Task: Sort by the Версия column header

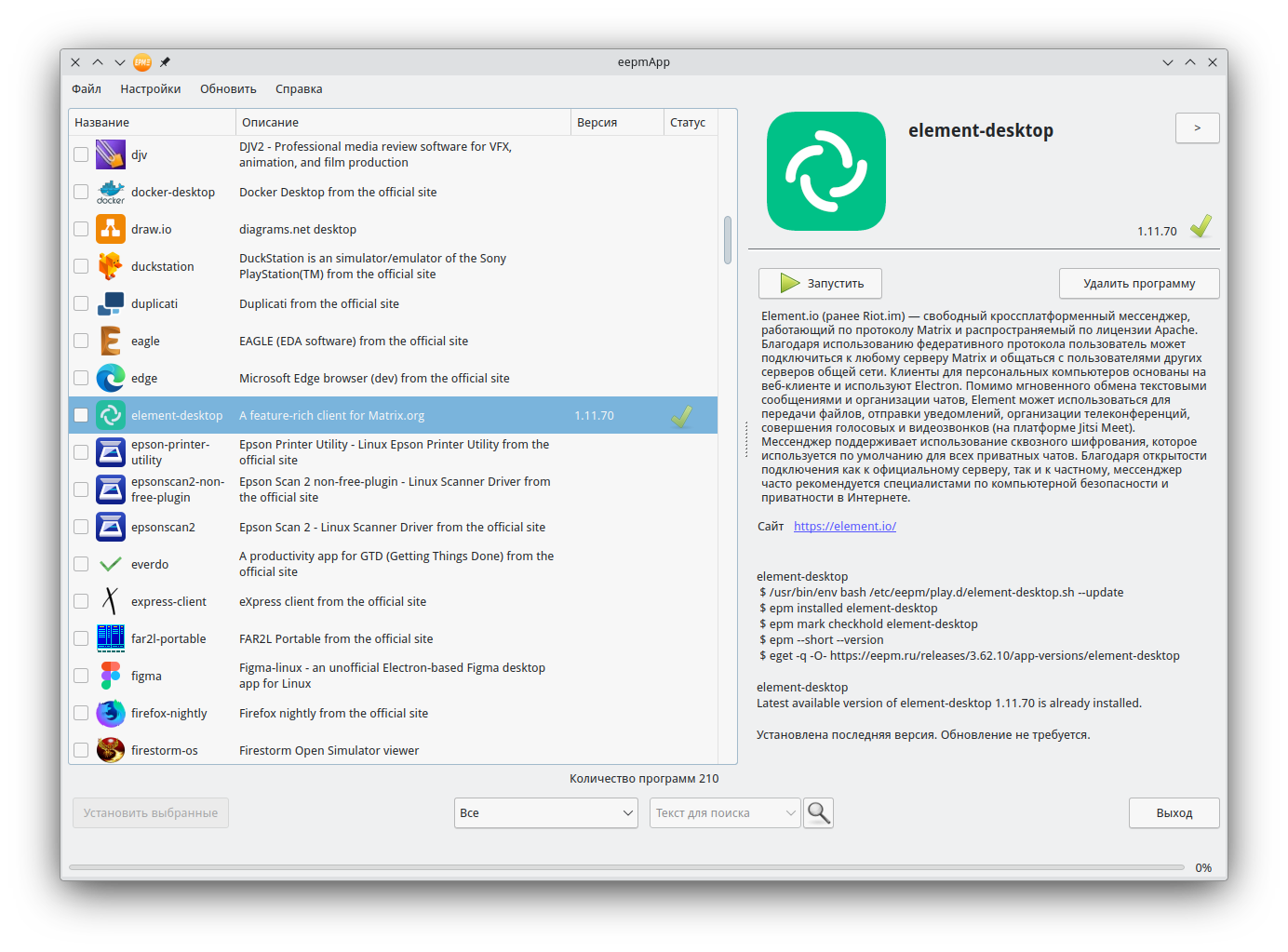Action: [617, 122]
